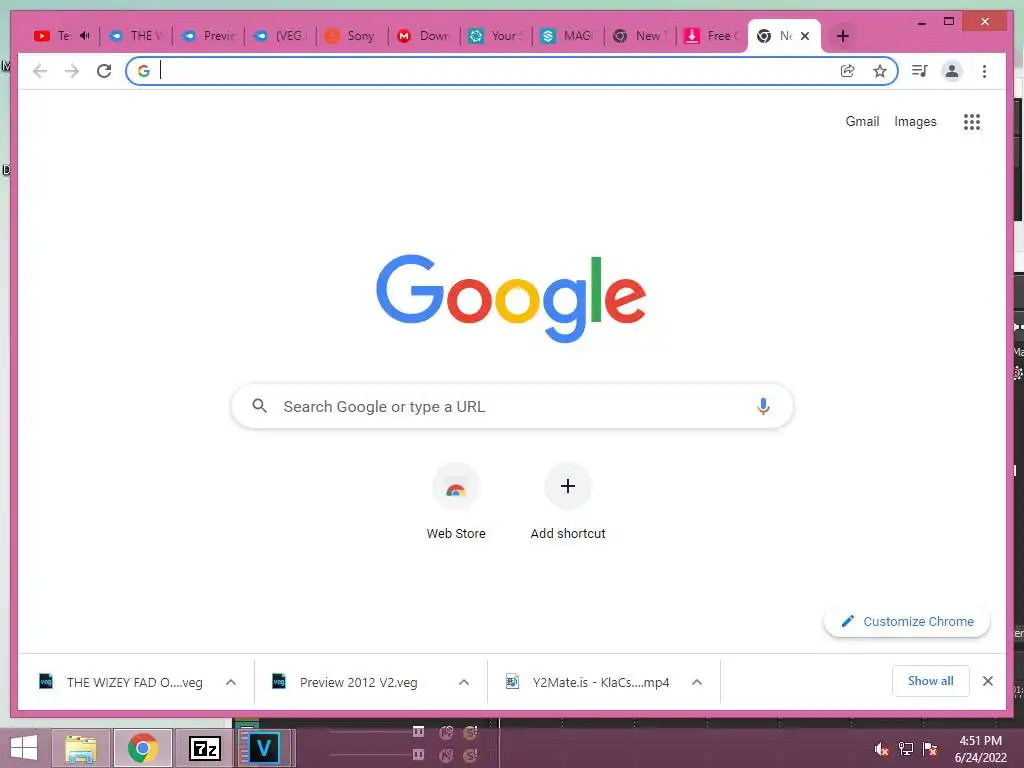Switch to the inactive New T tab

[x=641, y=36]
